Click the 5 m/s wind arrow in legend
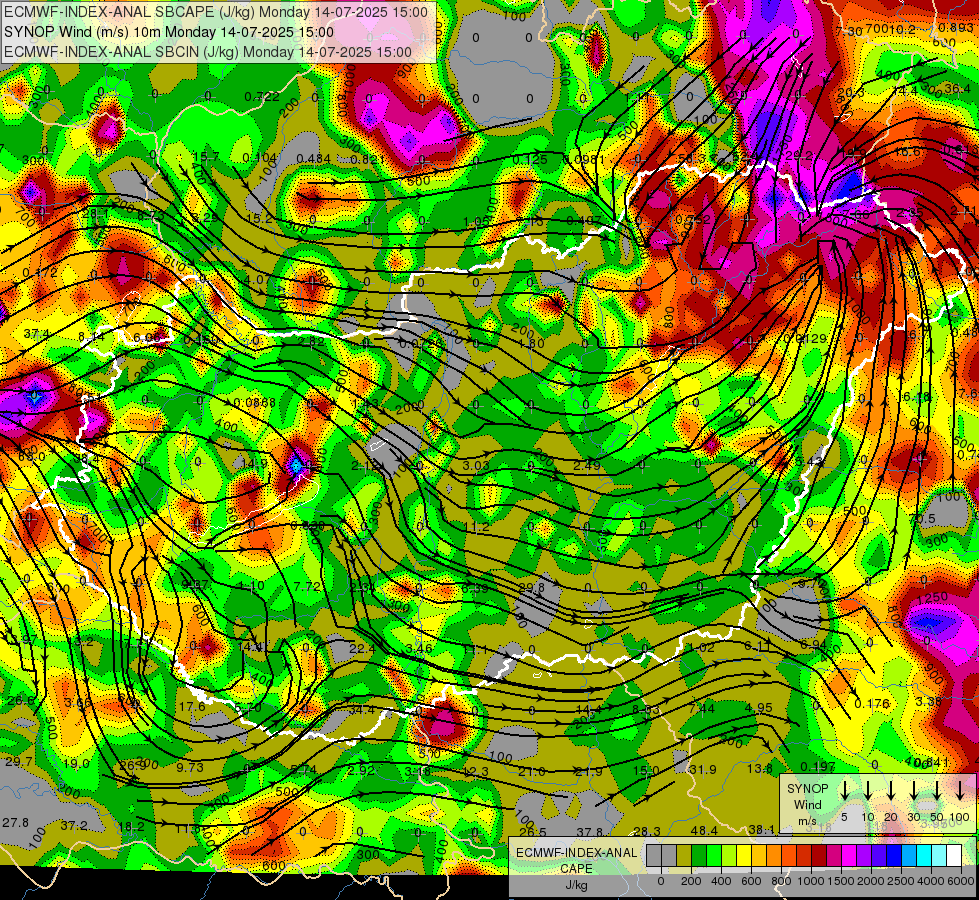Image resolution: width=979 pixels, height=900 pixels. pyautogui.click(x=844, y=790)
